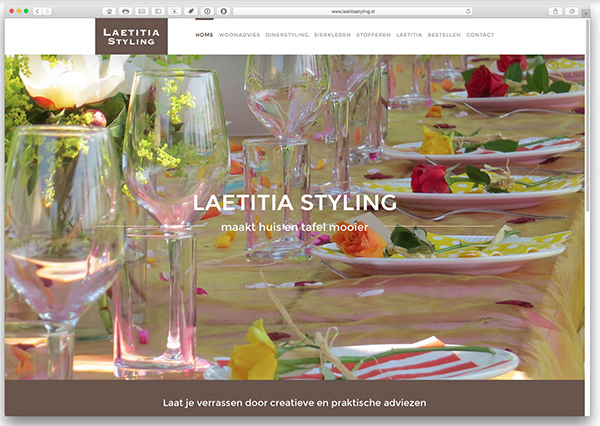Viewport: 600px width, 426px height.
Task: Open the Bestellen navigation link
Action: point(444,35)
